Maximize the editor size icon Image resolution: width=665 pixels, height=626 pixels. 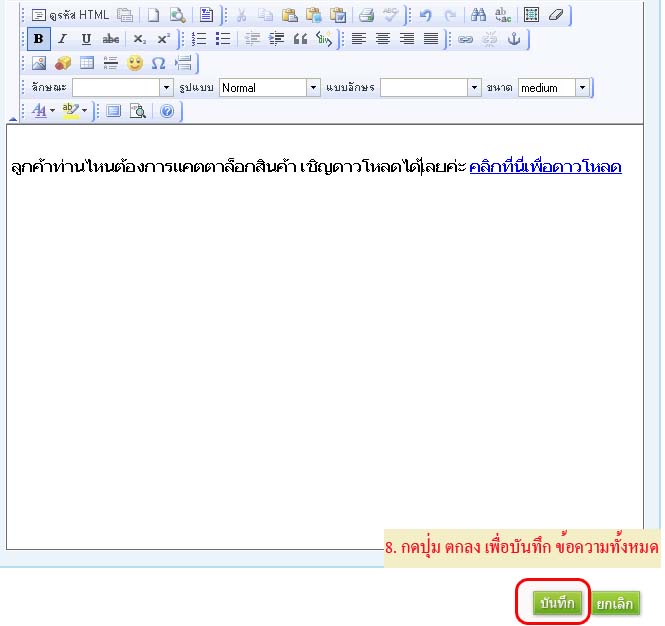(113, 111)
